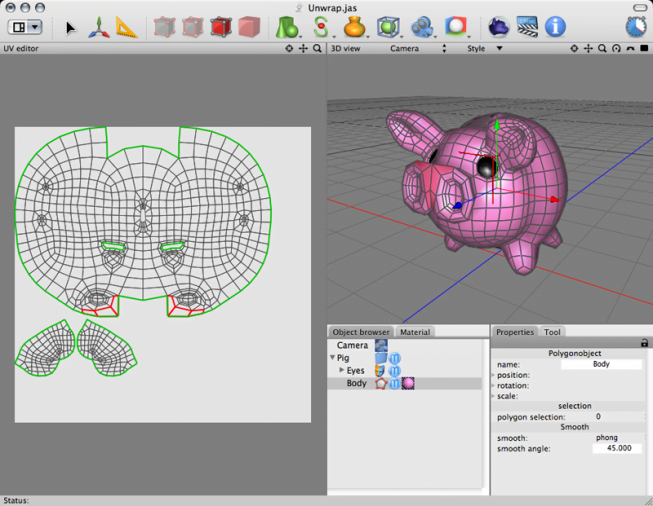
Task: Open the Style dropdown menu
Action: pos(484,48)
